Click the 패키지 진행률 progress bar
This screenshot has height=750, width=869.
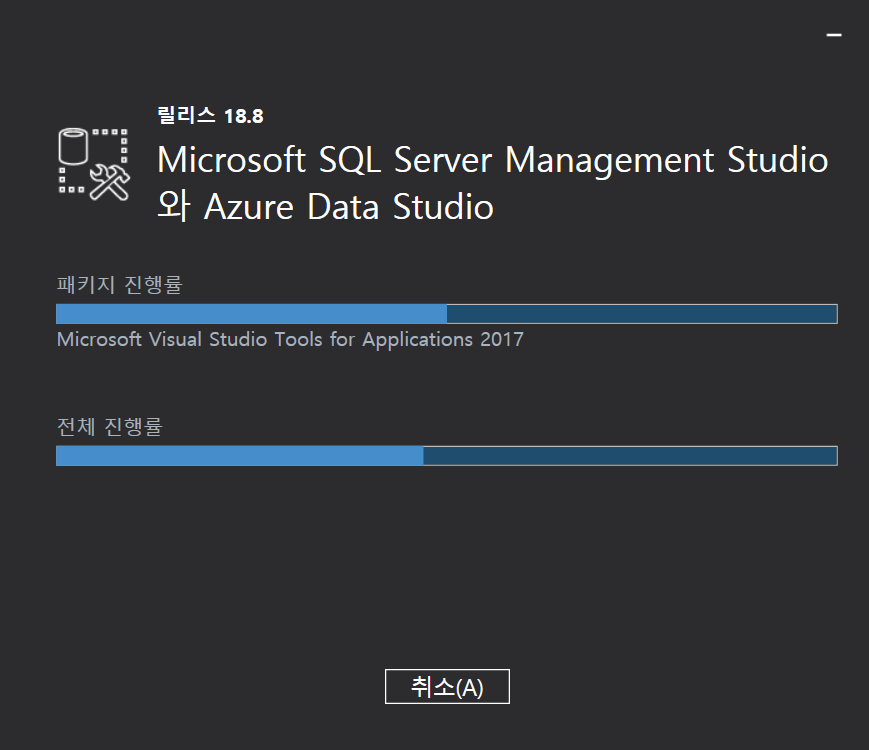(x=447, y=314)
